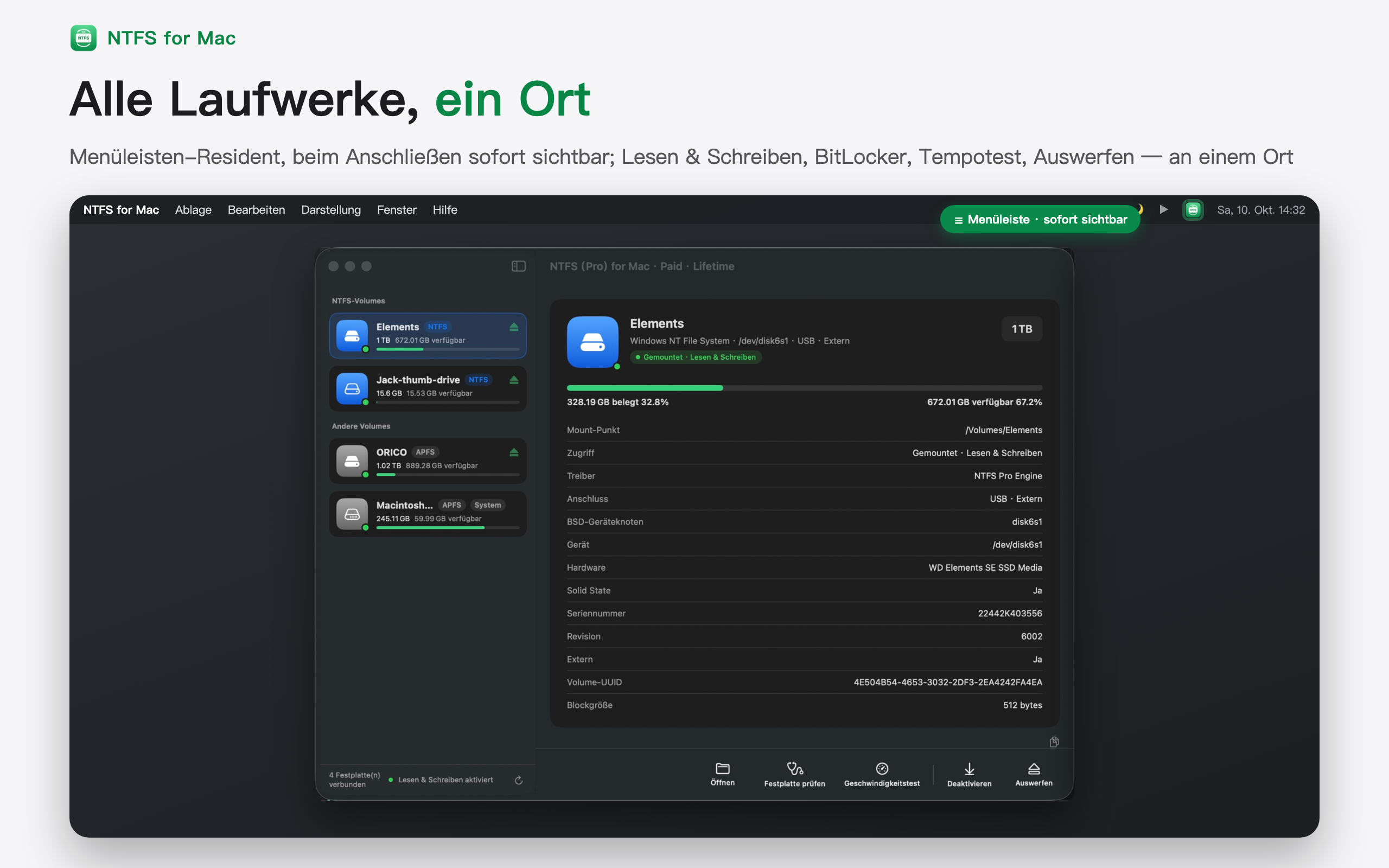This screenshot has height=868, width=1389.
Task: Click the copy details icon
Action: pos(1054,742)
